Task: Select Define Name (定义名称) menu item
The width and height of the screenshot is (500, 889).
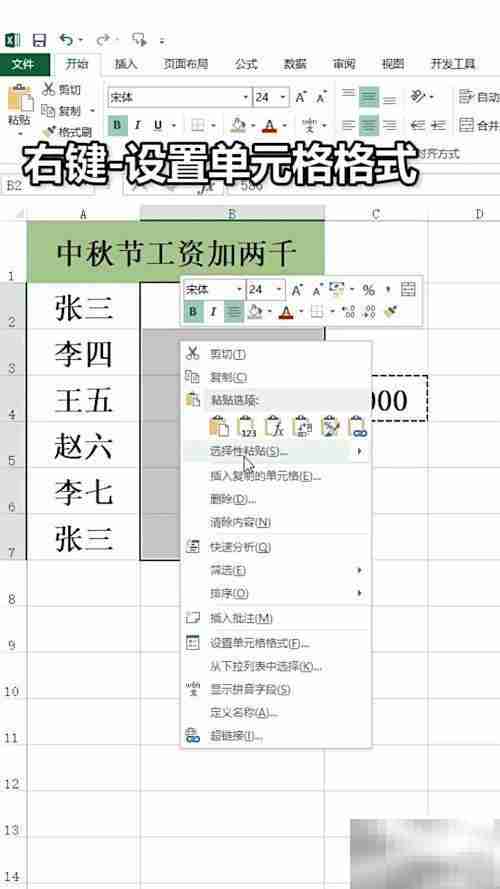Action: (x=276, y=713)
